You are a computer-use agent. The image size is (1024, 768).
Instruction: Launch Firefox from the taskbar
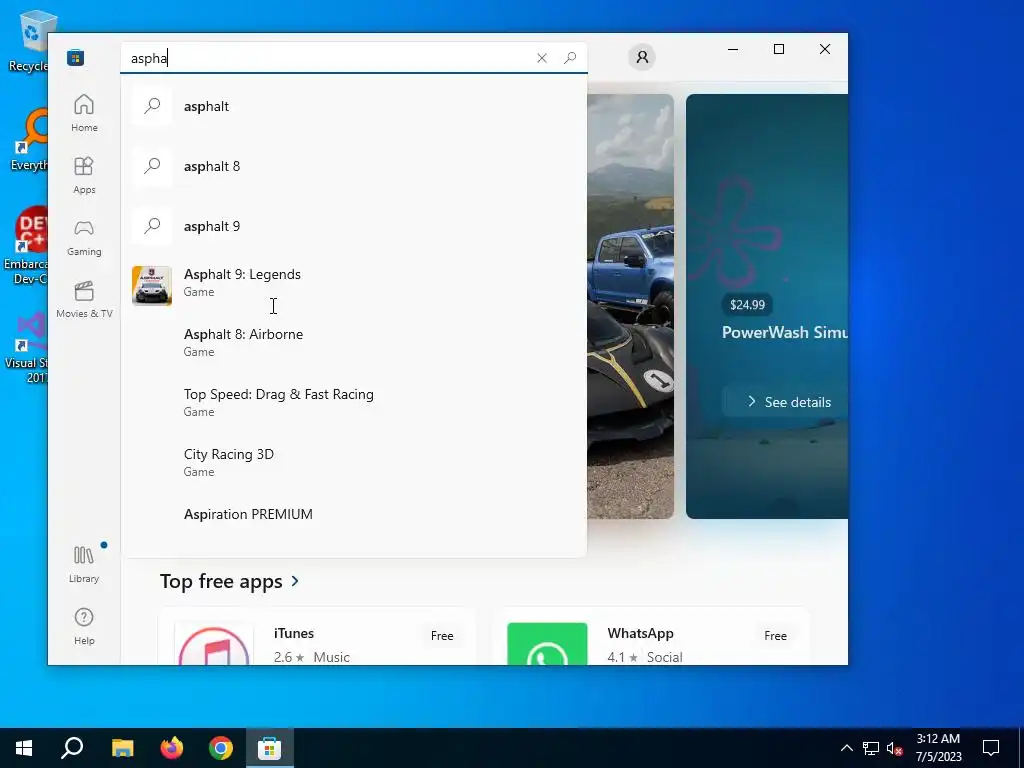172,748
